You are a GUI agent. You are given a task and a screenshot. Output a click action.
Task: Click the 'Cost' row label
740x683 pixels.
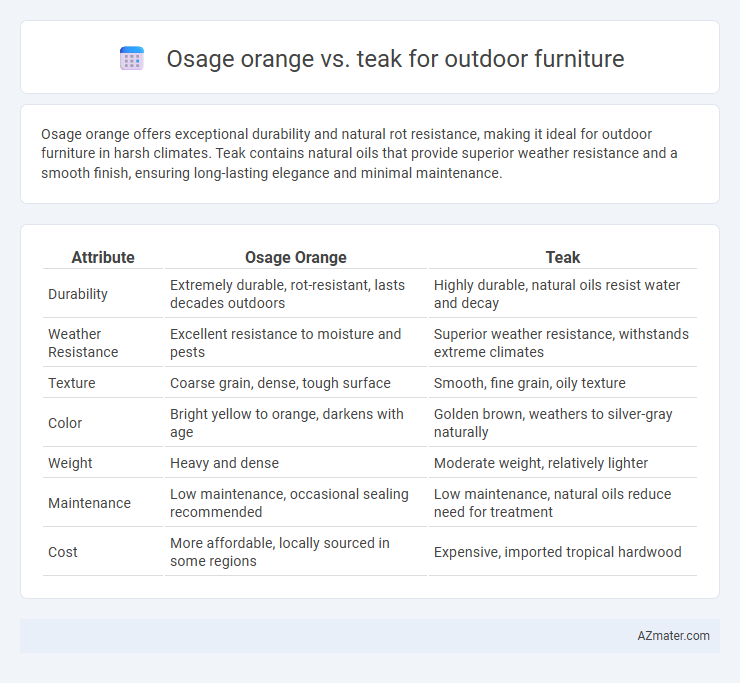(63, 552)
